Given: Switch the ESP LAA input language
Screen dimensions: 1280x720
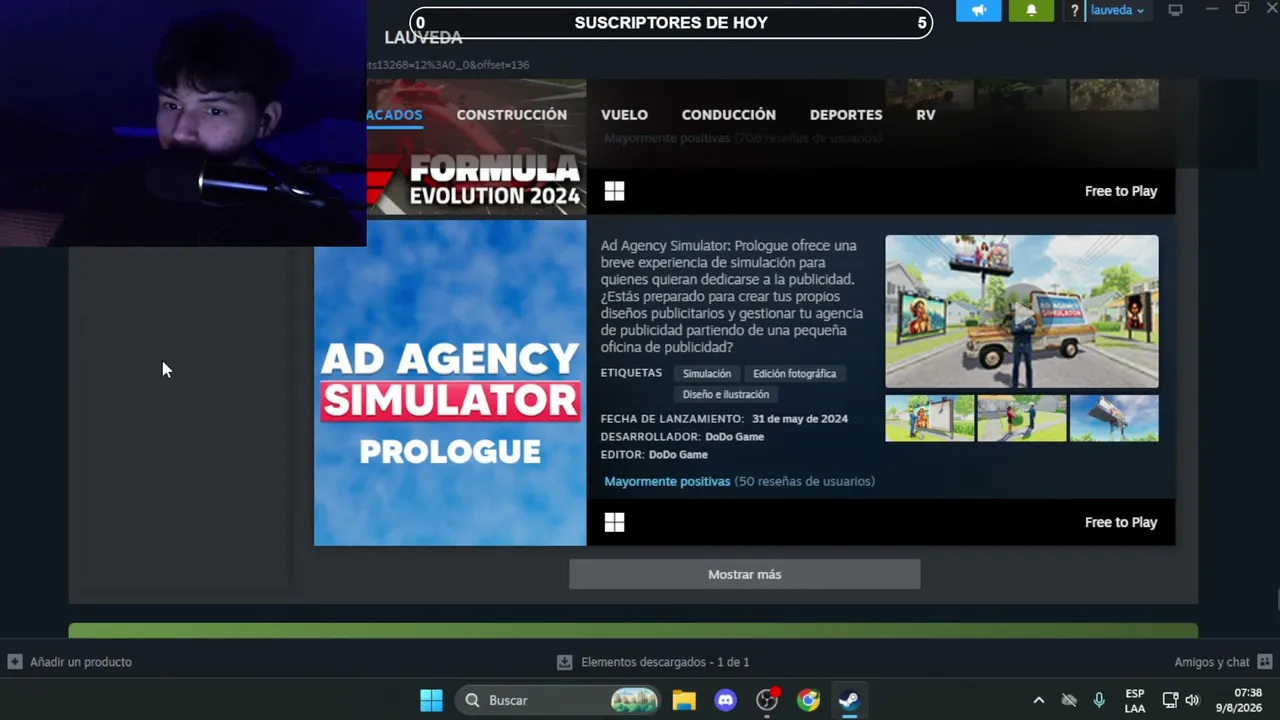Looking at the screenshot, I should (1135, 700).
